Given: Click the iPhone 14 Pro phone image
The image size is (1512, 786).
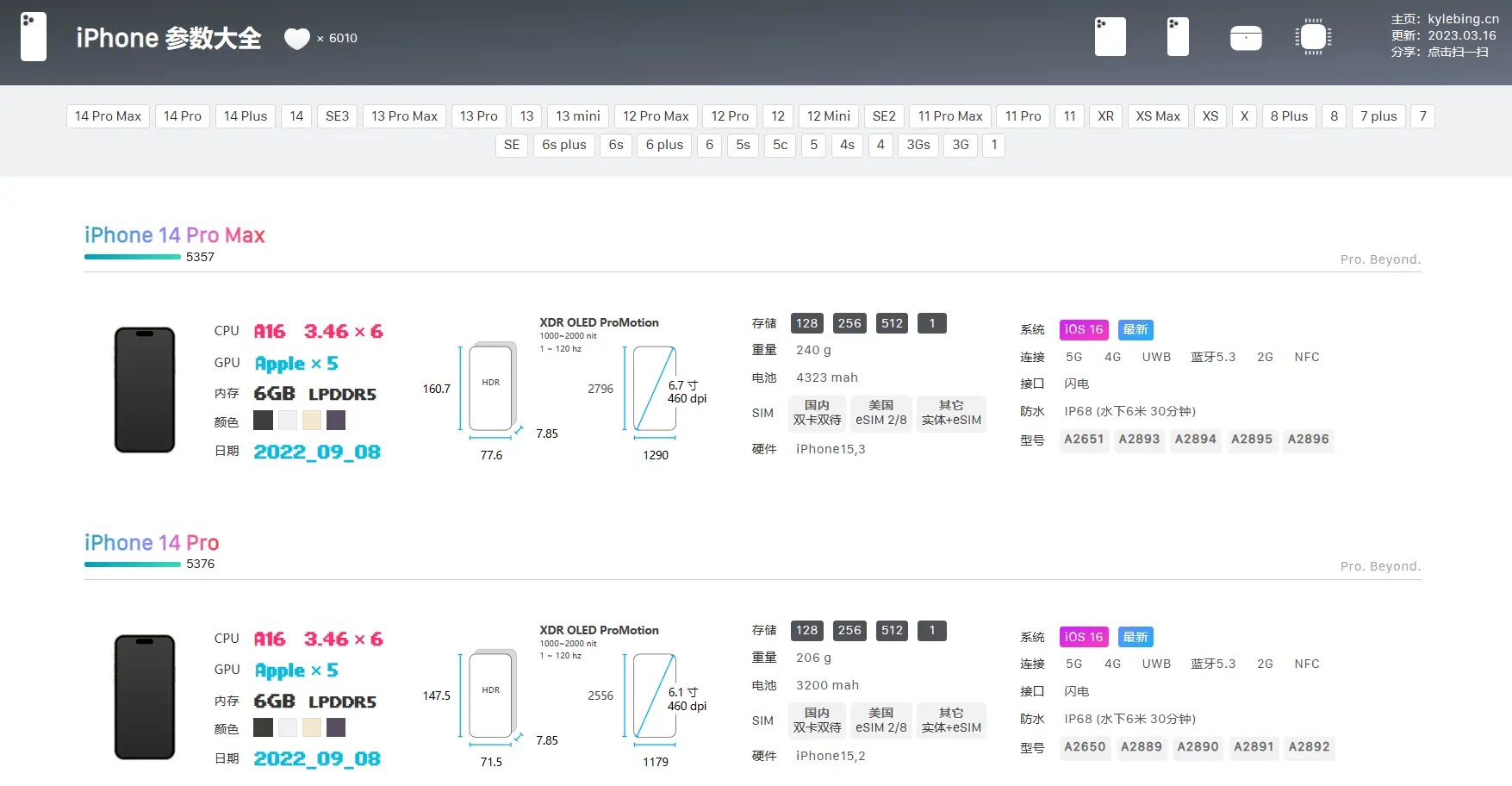Looking at the screenshot, I should 145,697.
